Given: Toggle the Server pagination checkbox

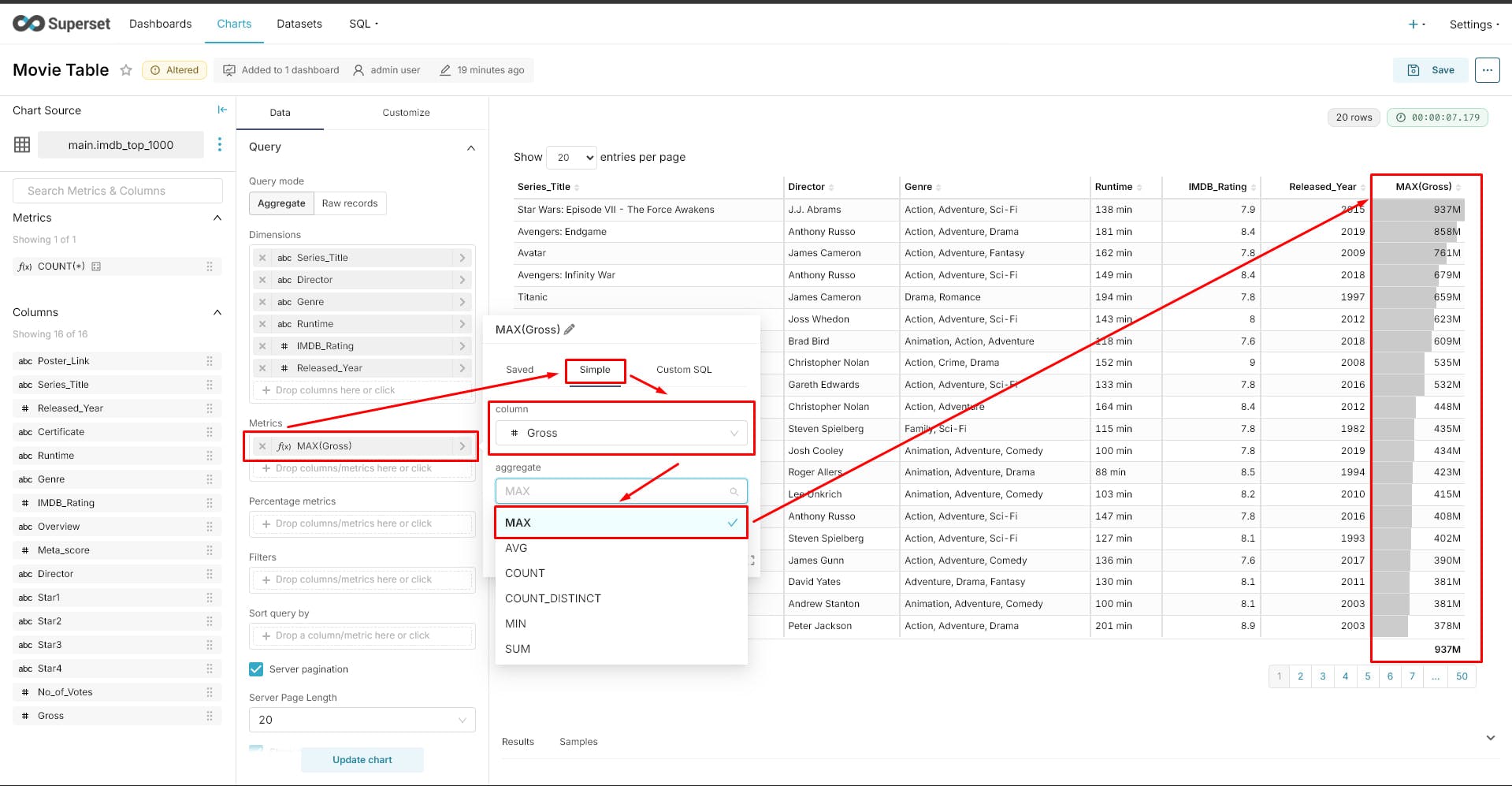Looking at the screenshot, I should tap(256, 669).
